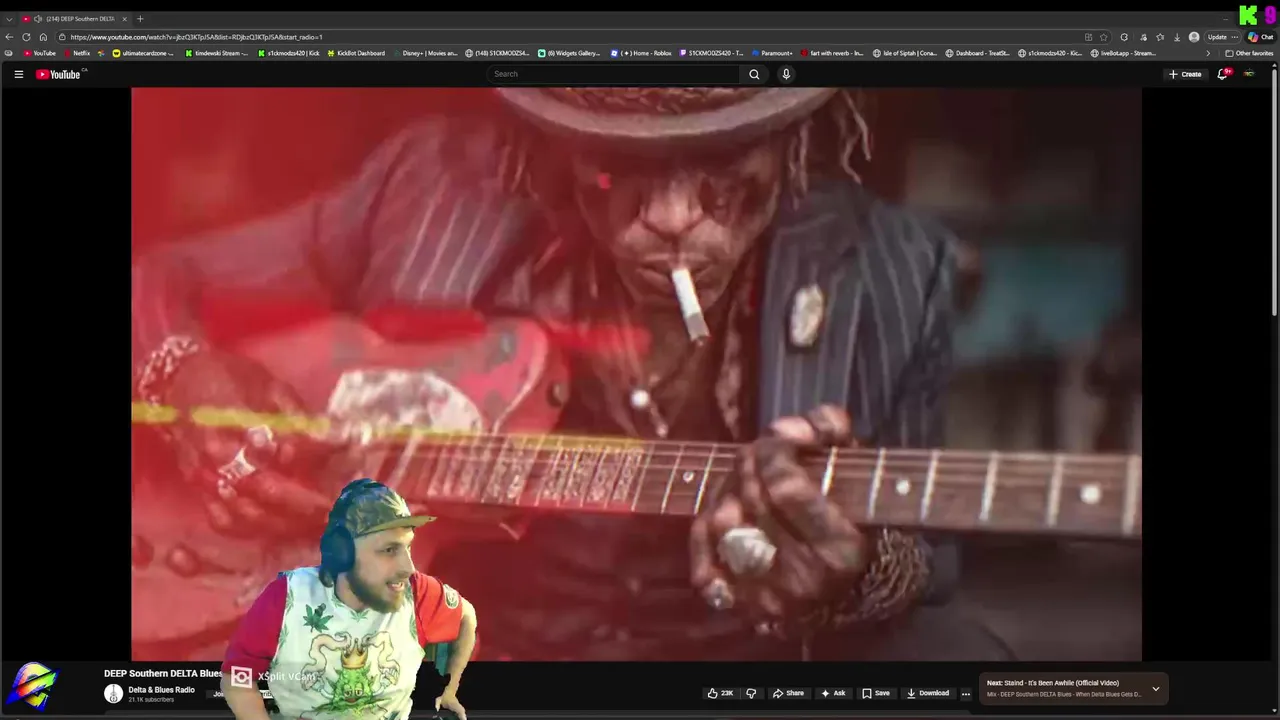
Task: Focus the YouTube search field
Action: (x=615, y=74)
